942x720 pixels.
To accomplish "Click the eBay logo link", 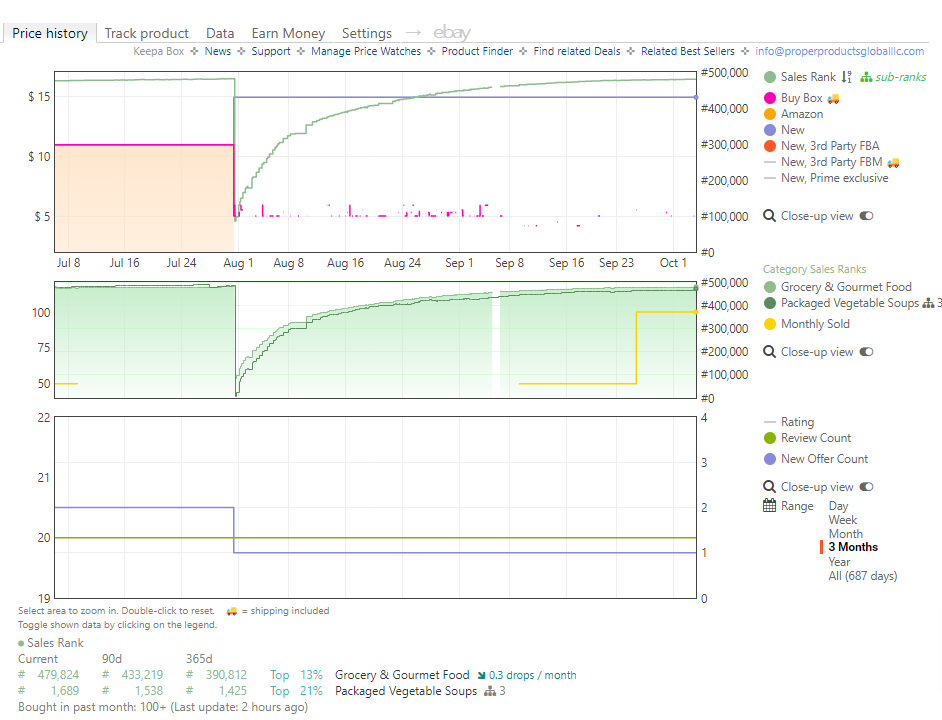I will click(x=452, y=32).
